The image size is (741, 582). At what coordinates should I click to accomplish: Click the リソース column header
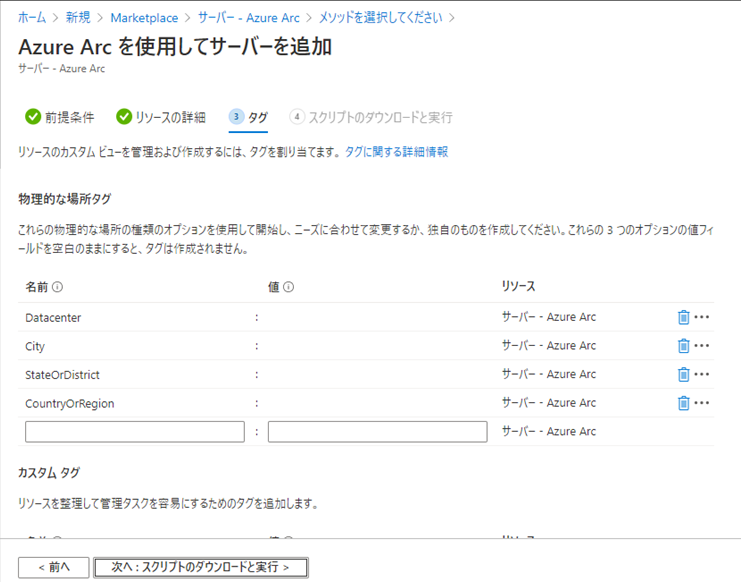coord(518,286)
